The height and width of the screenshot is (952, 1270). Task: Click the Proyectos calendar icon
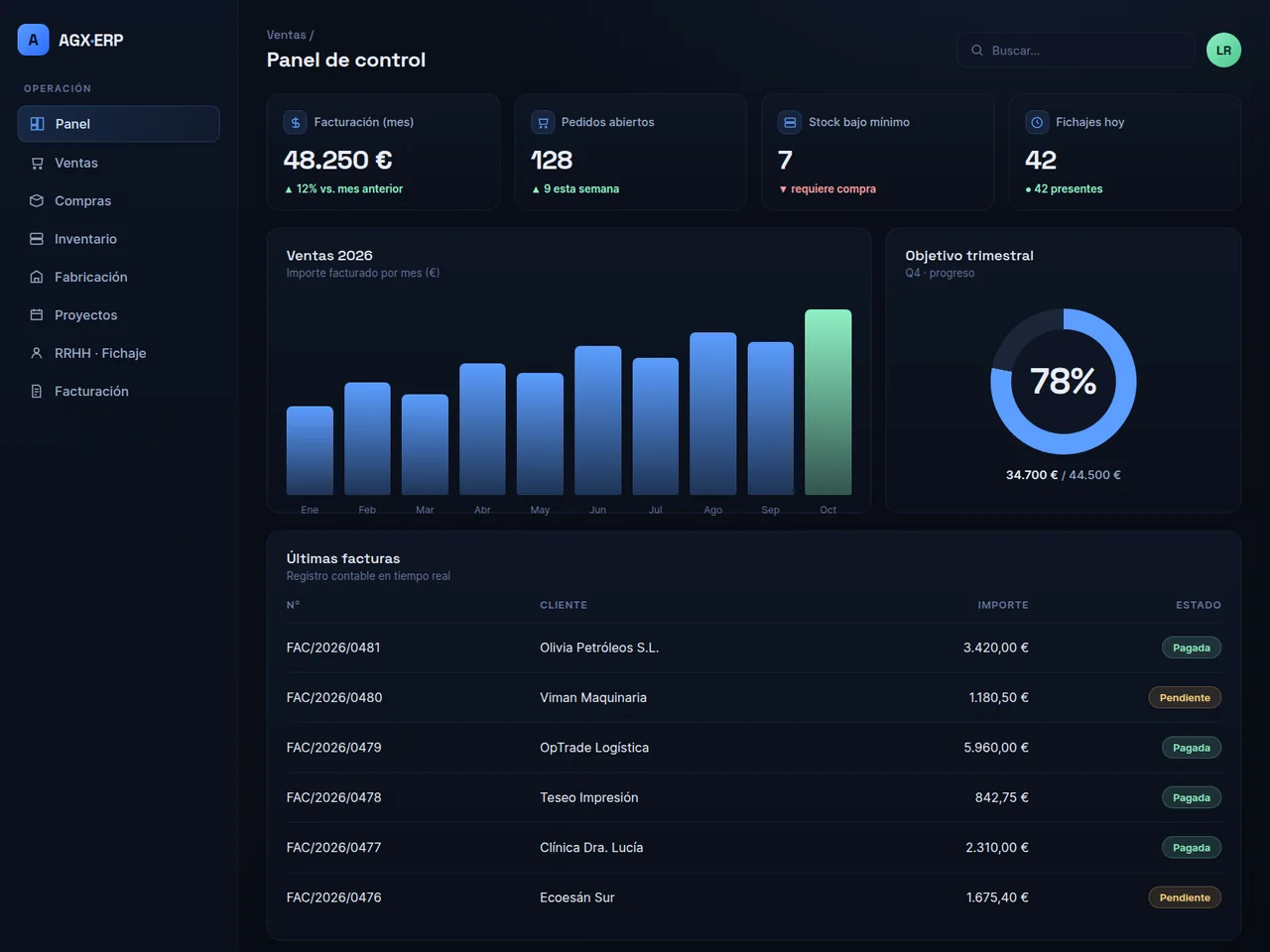tap(37, 315)
